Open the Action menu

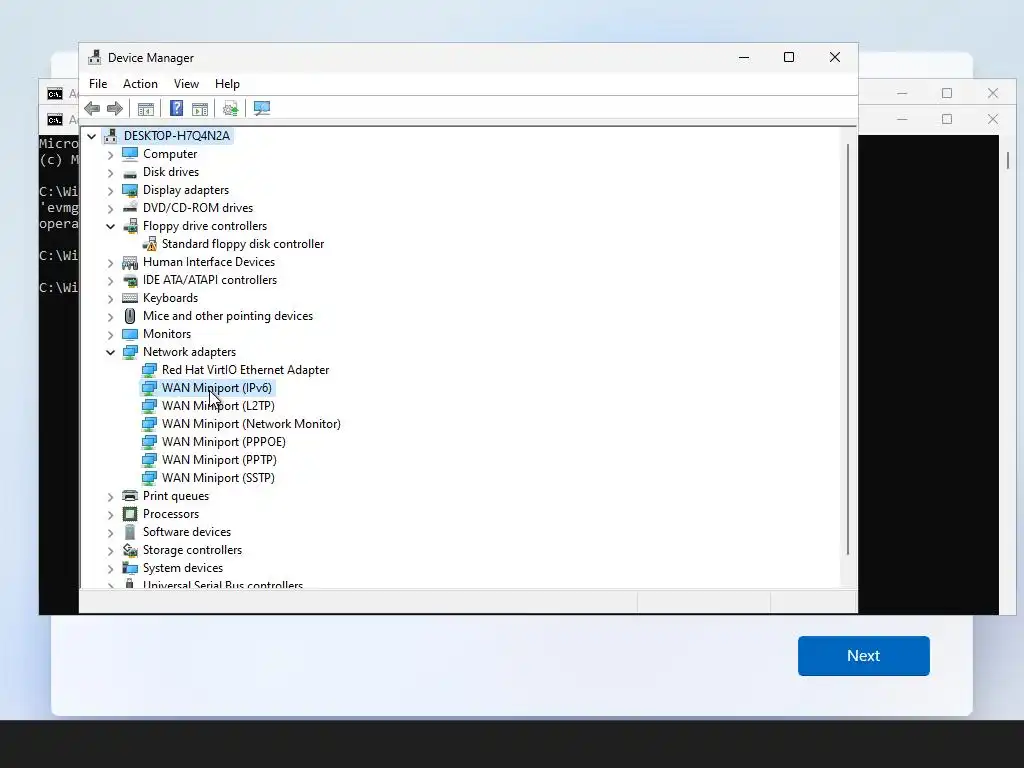[x=140, y=84]
